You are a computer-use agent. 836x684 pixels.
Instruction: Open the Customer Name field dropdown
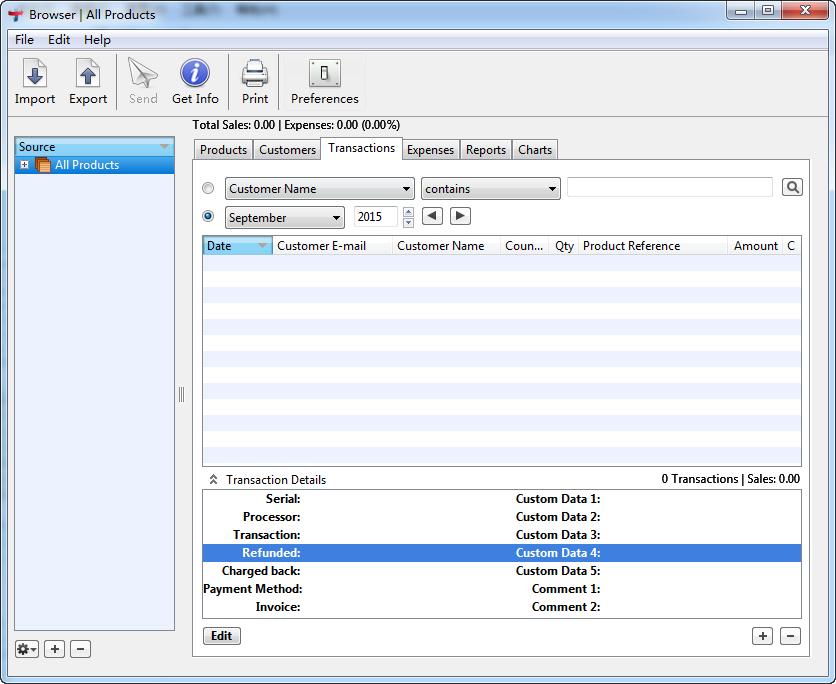tap(319, 189)
